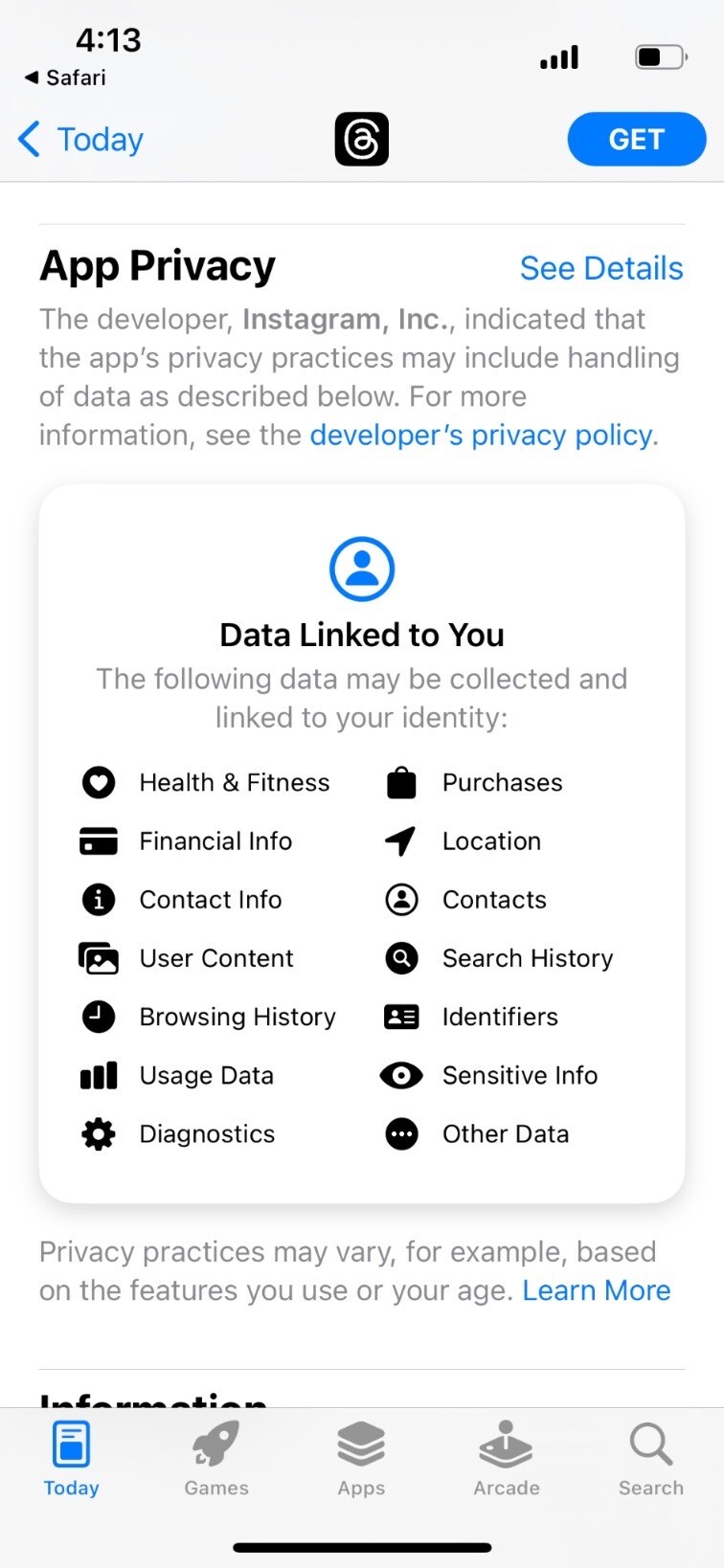Tap the Browsing History clock icon
724x1568 pixels.
click(x=99, y=1017)
